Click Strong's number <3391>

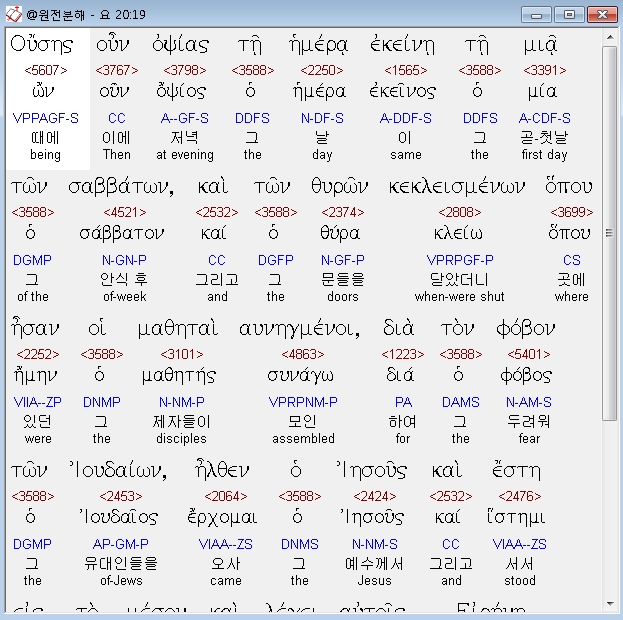(545, 70)
